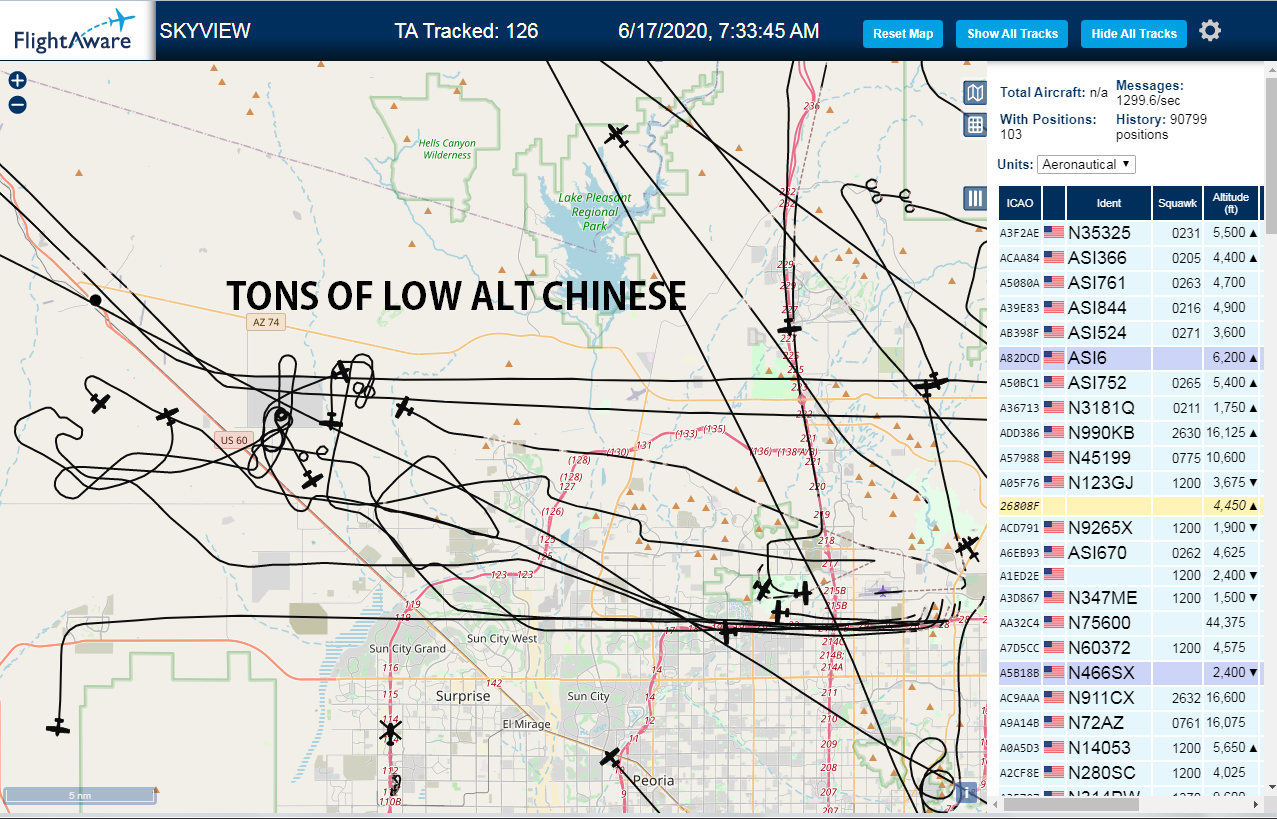Select the N14053 table row
The height and width of the screenshot is (819, 1277).
tap(1130, 747)
